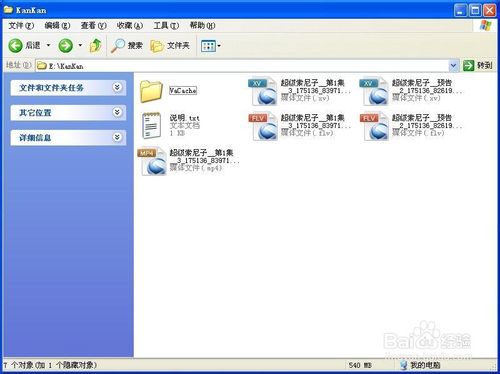Open the 查看(V) menu

click(x=93, y=25)
